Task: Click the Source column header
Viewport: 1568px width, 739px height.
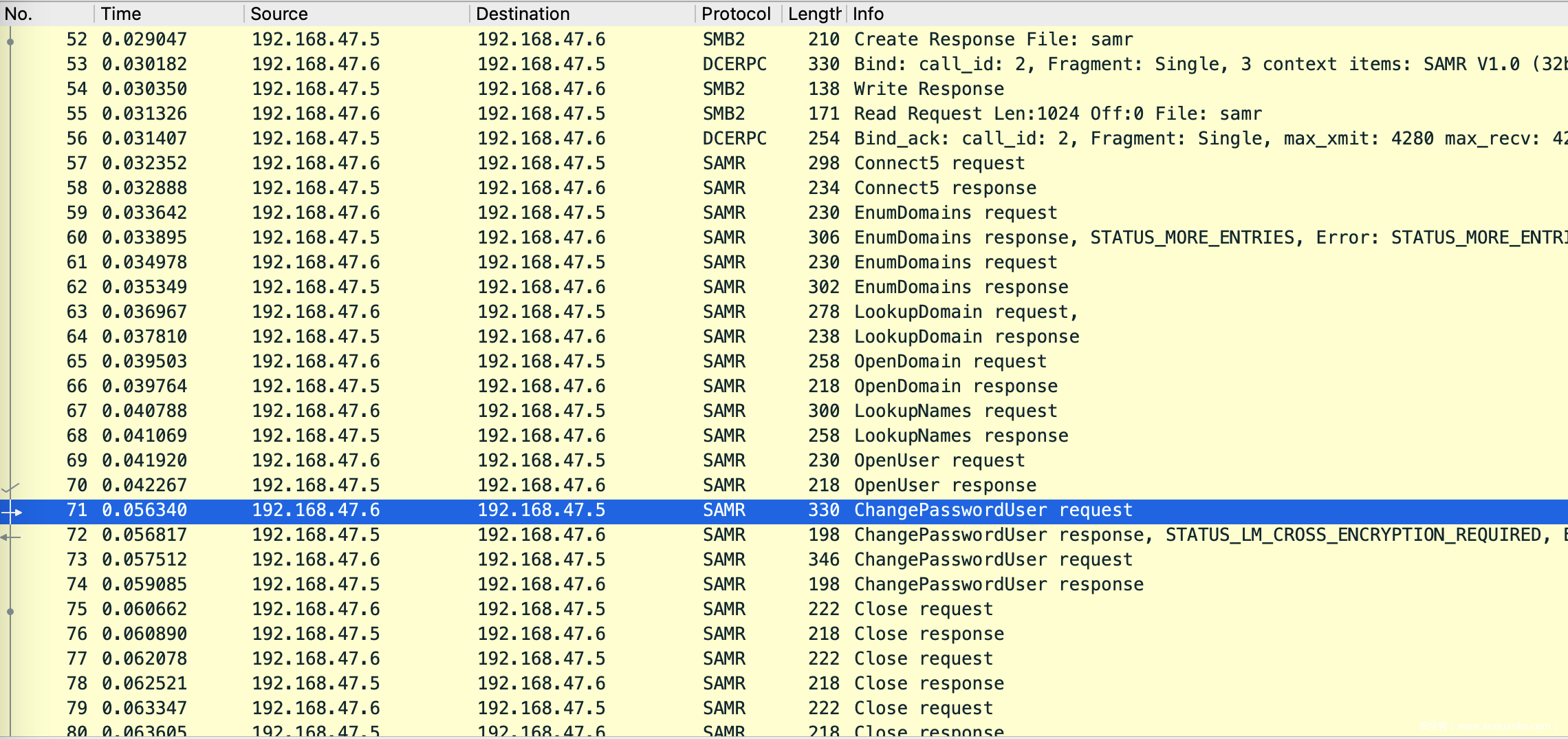Action: (x=357, y=14)
